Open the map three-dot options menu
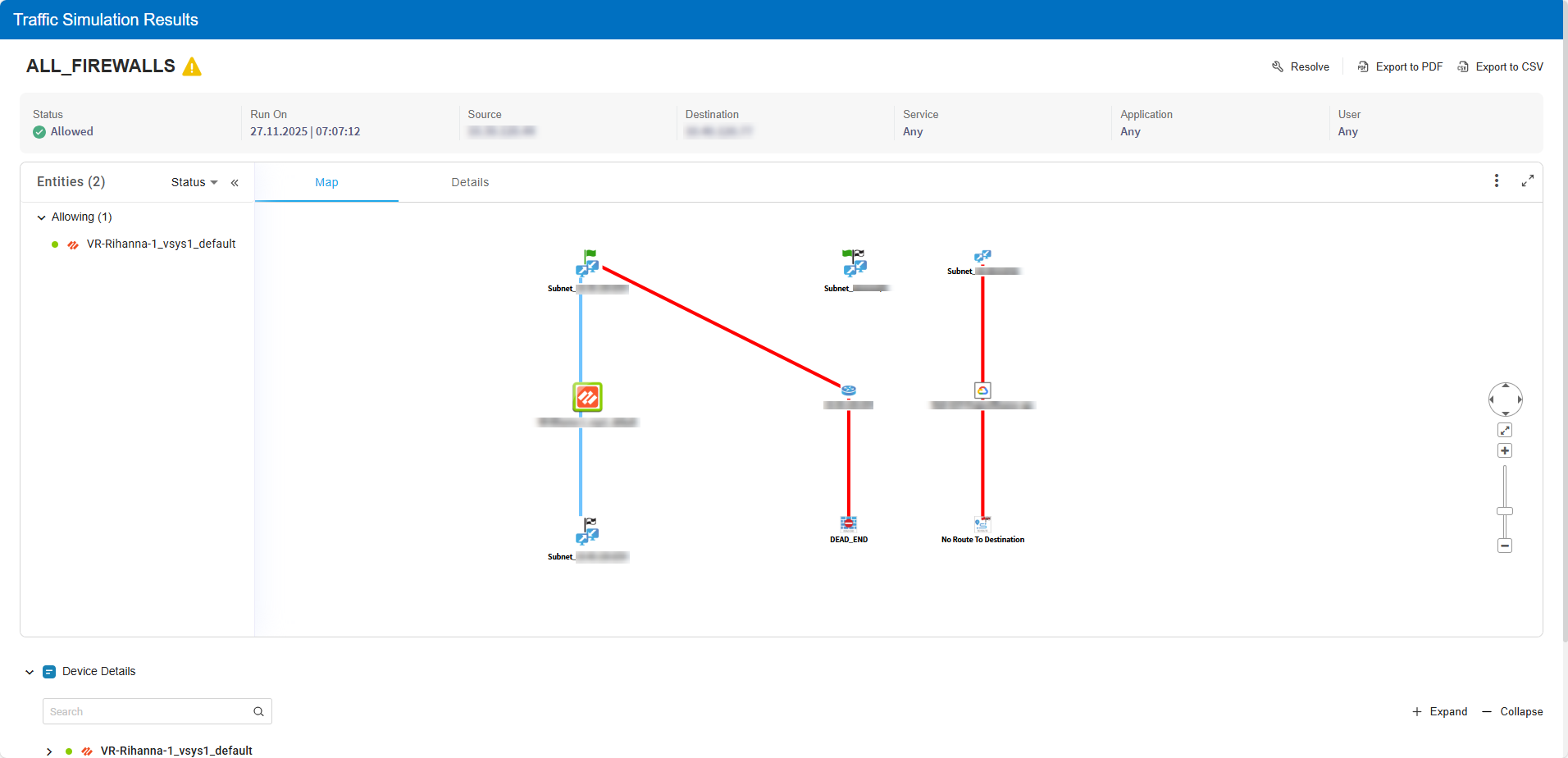Image resolution: width=1568 pixels, height=758 pixels. 1496,180
